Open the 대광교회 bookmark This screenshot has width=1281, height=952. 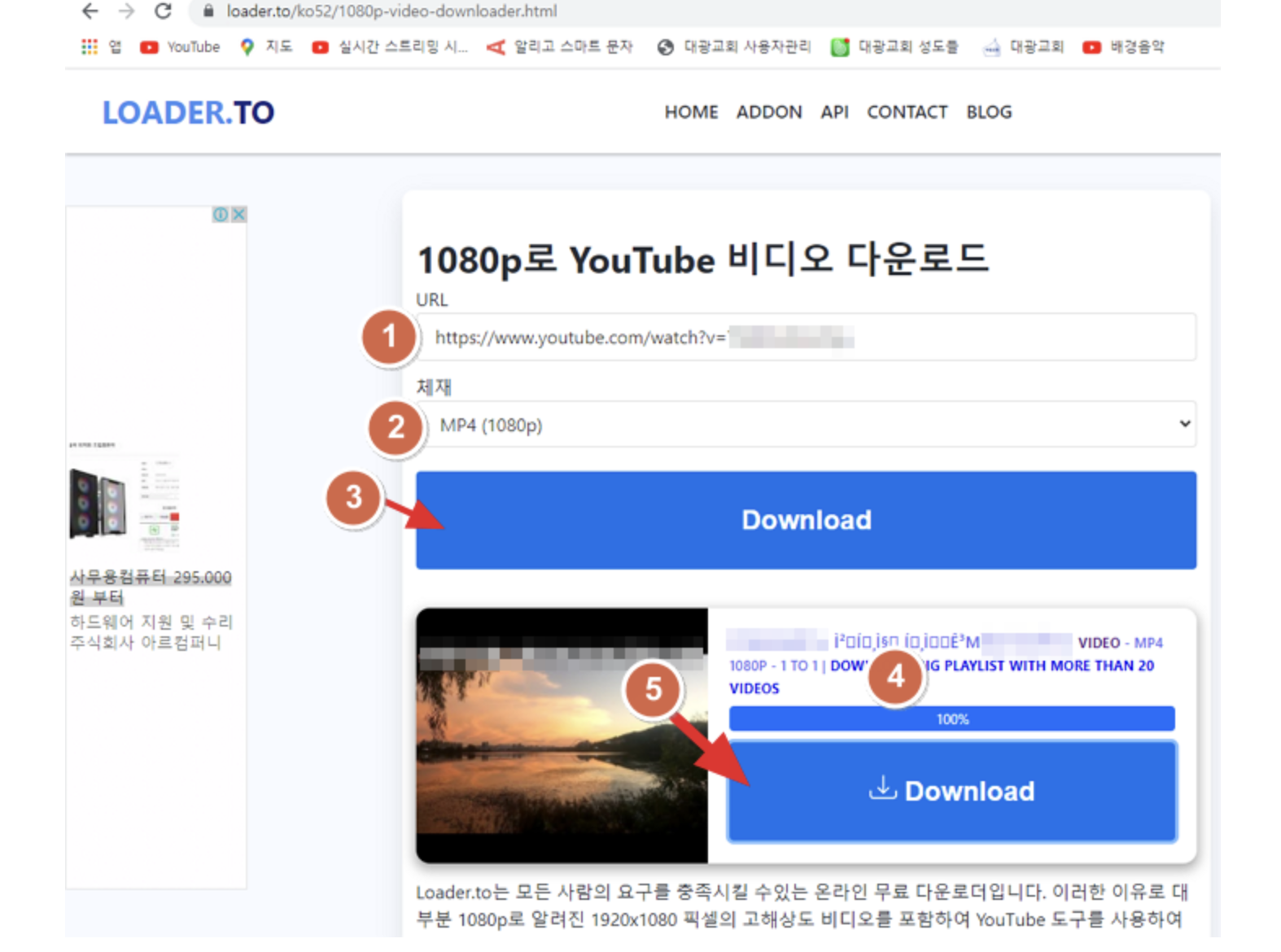pos(1024,47)
